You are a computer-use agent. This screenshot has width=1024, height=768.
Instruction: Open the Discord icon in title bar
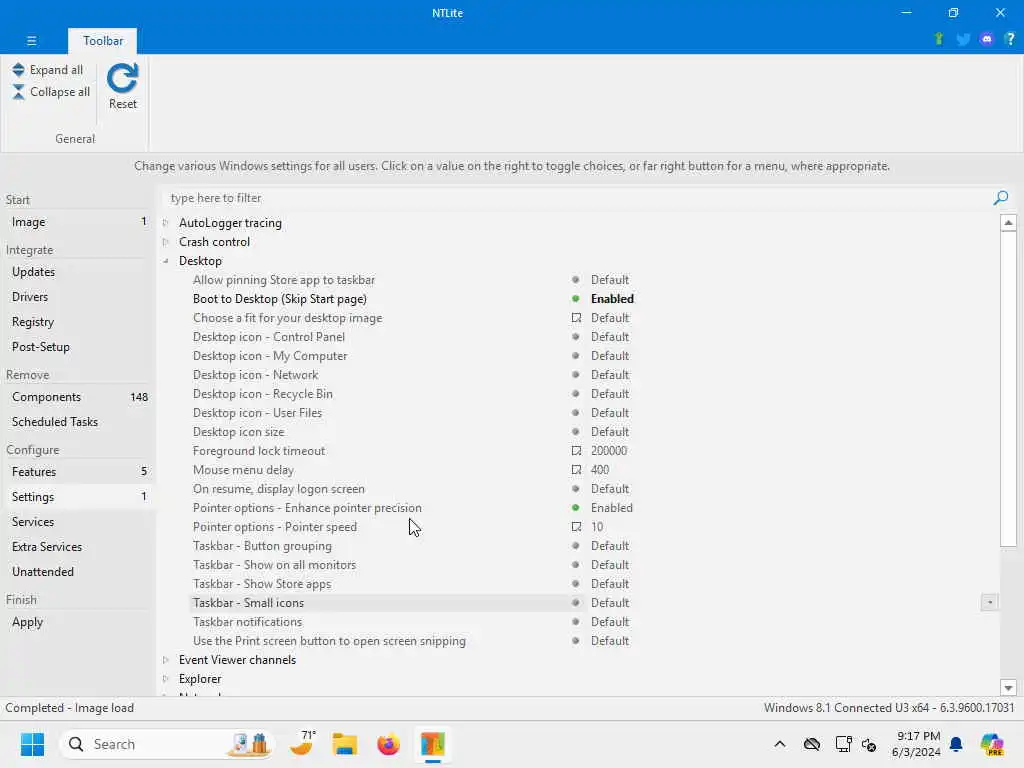coord(986,39)
